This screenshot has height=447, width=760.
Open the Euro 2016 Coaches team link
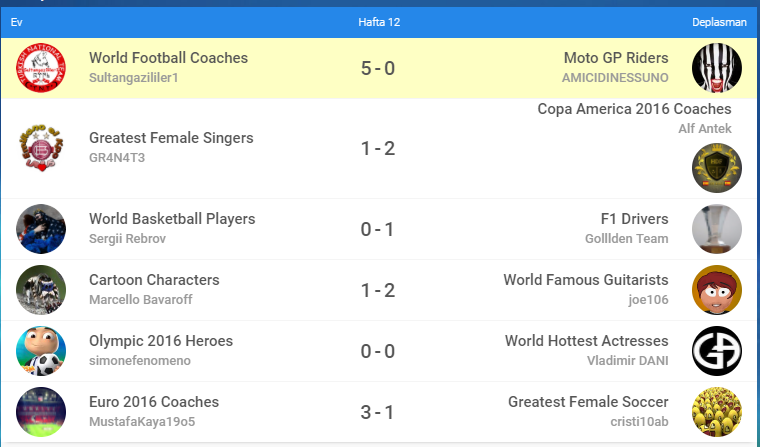point(154,402)
